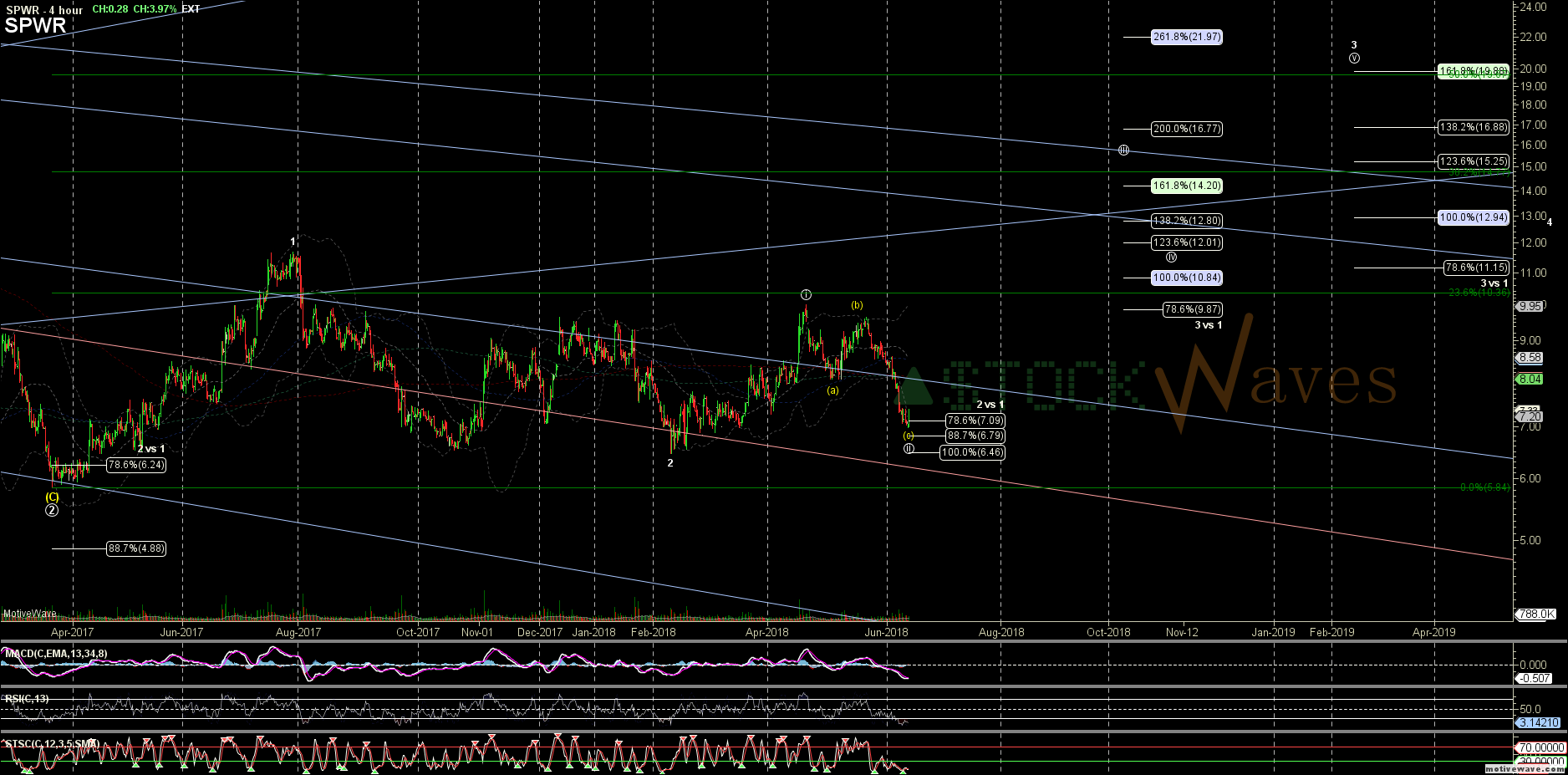Click the circled wave i marker at the April 2018 peak

pyautogui.click(x=806, y=294)
